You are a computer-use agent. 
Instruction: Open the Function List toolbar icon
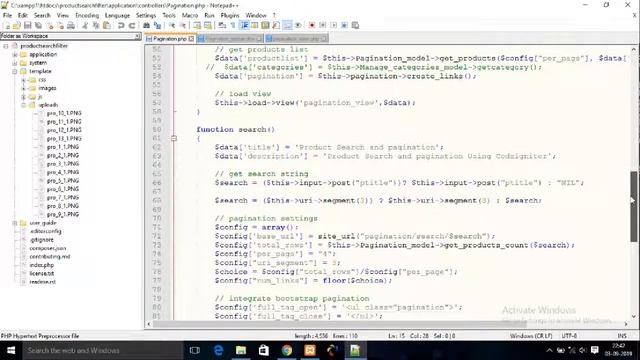276,25
